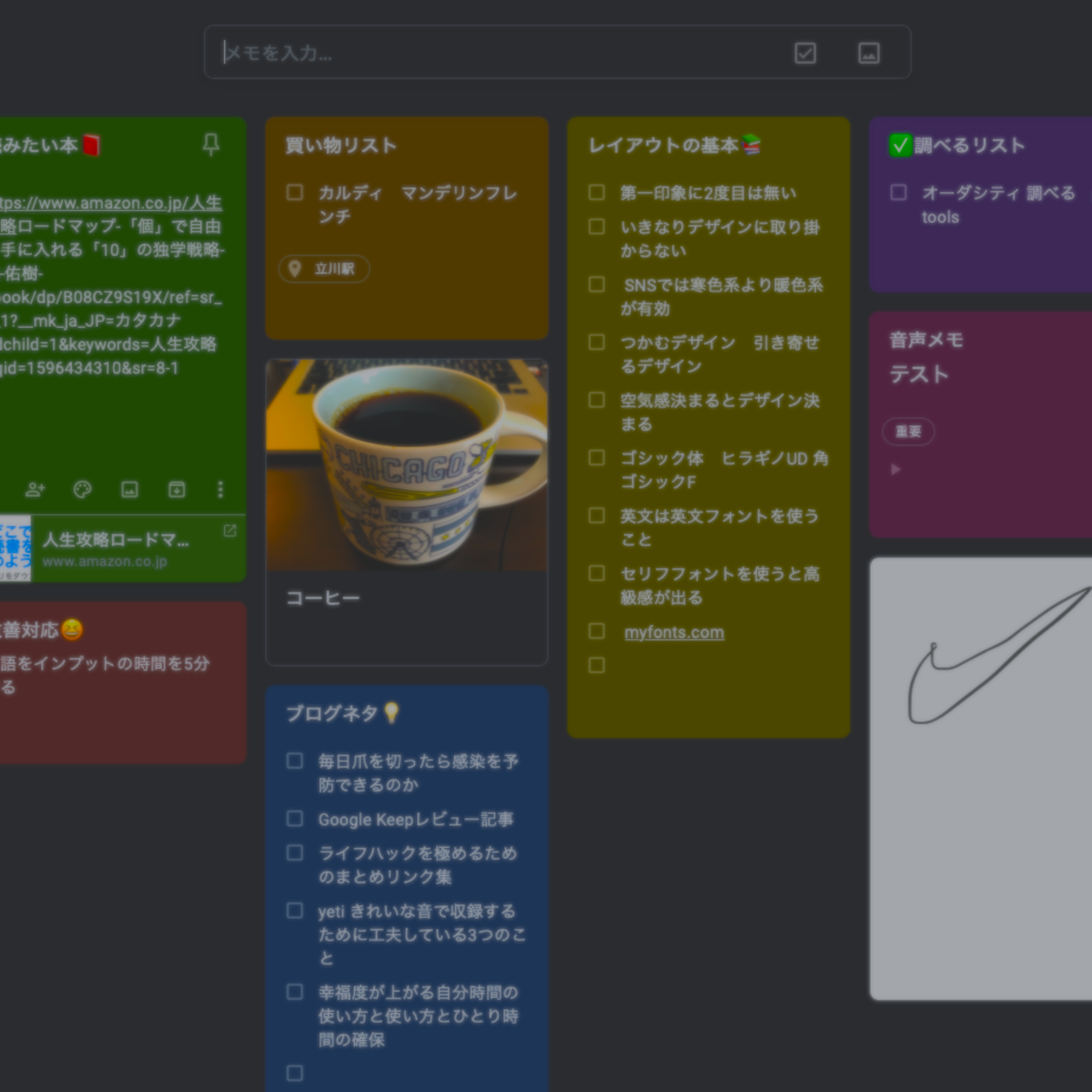This screenshot has width=1092, height=1092.
Task: Check オーダシティ 調べる item
Action: 899,193
